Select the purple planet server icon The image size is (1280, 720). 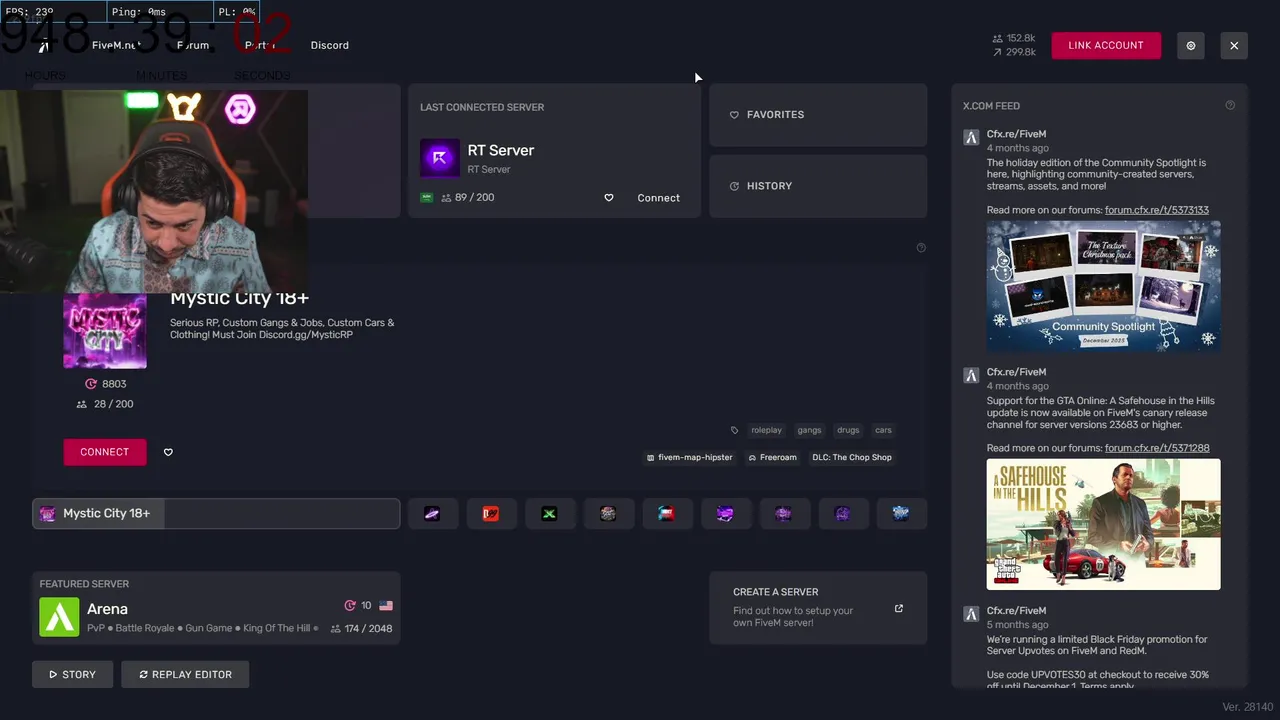[432, 514]
